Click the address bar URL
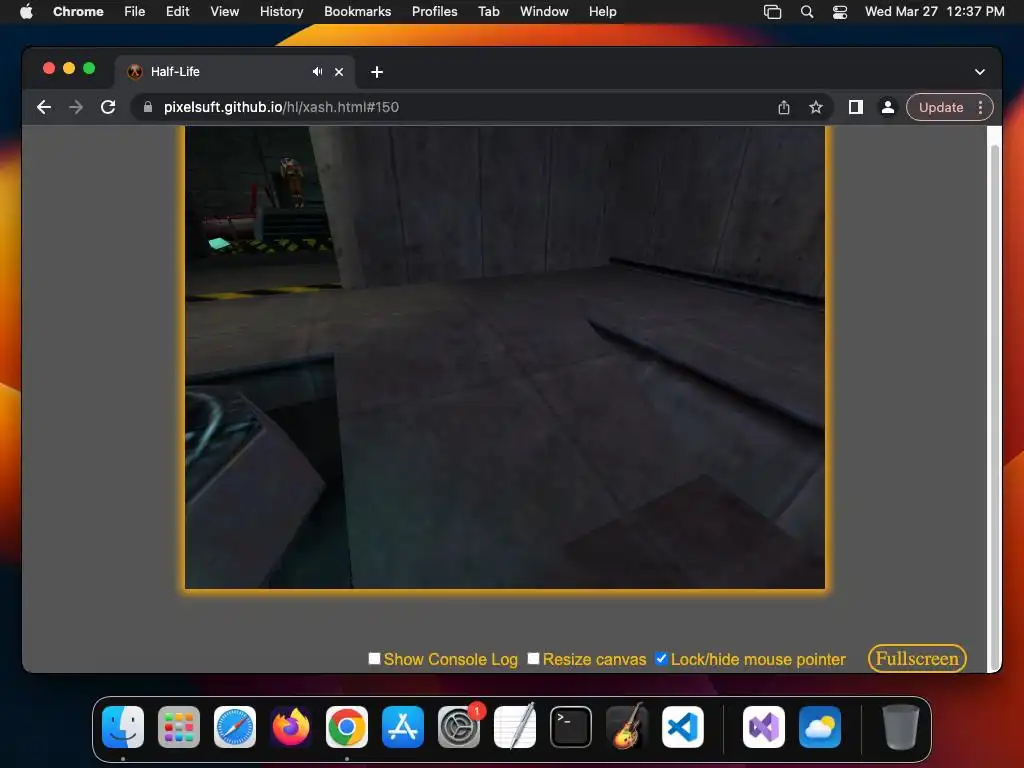 (x=281, y=107)
